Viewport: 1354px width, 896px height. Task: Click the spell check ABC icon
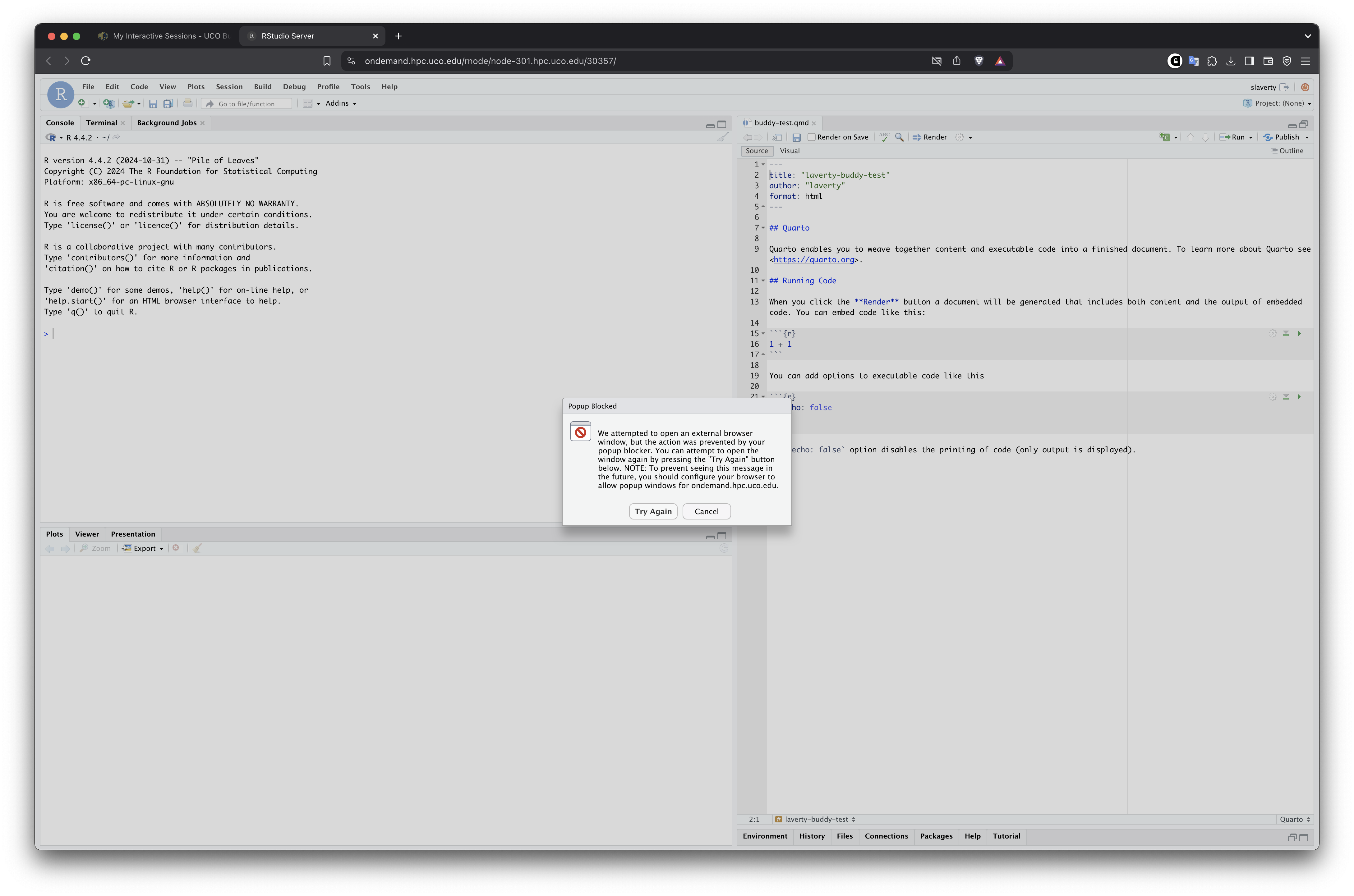click(884, 137)
